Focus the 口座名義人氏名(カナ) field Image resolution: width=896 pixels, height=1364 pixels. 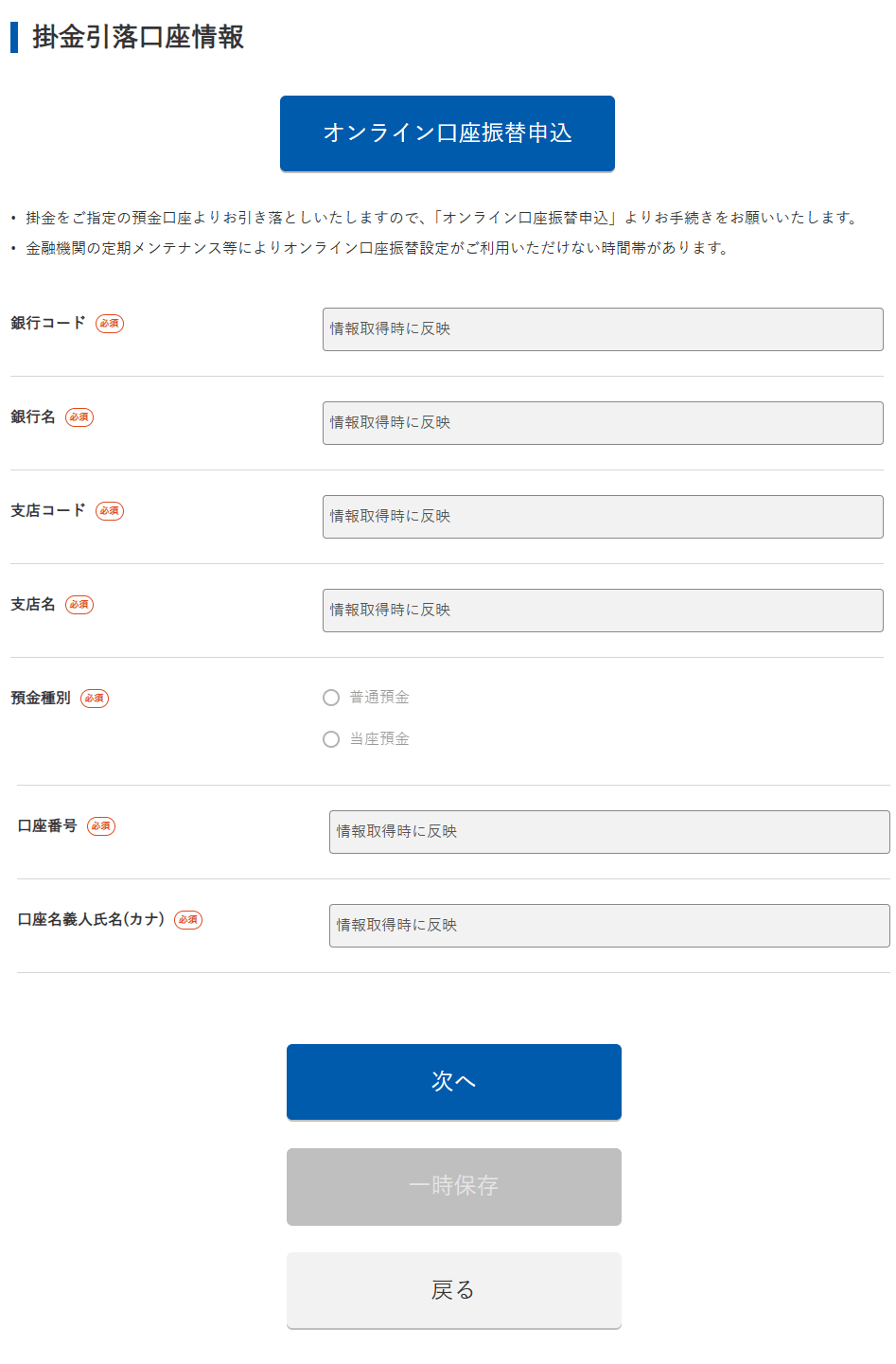tap(608, 926)
